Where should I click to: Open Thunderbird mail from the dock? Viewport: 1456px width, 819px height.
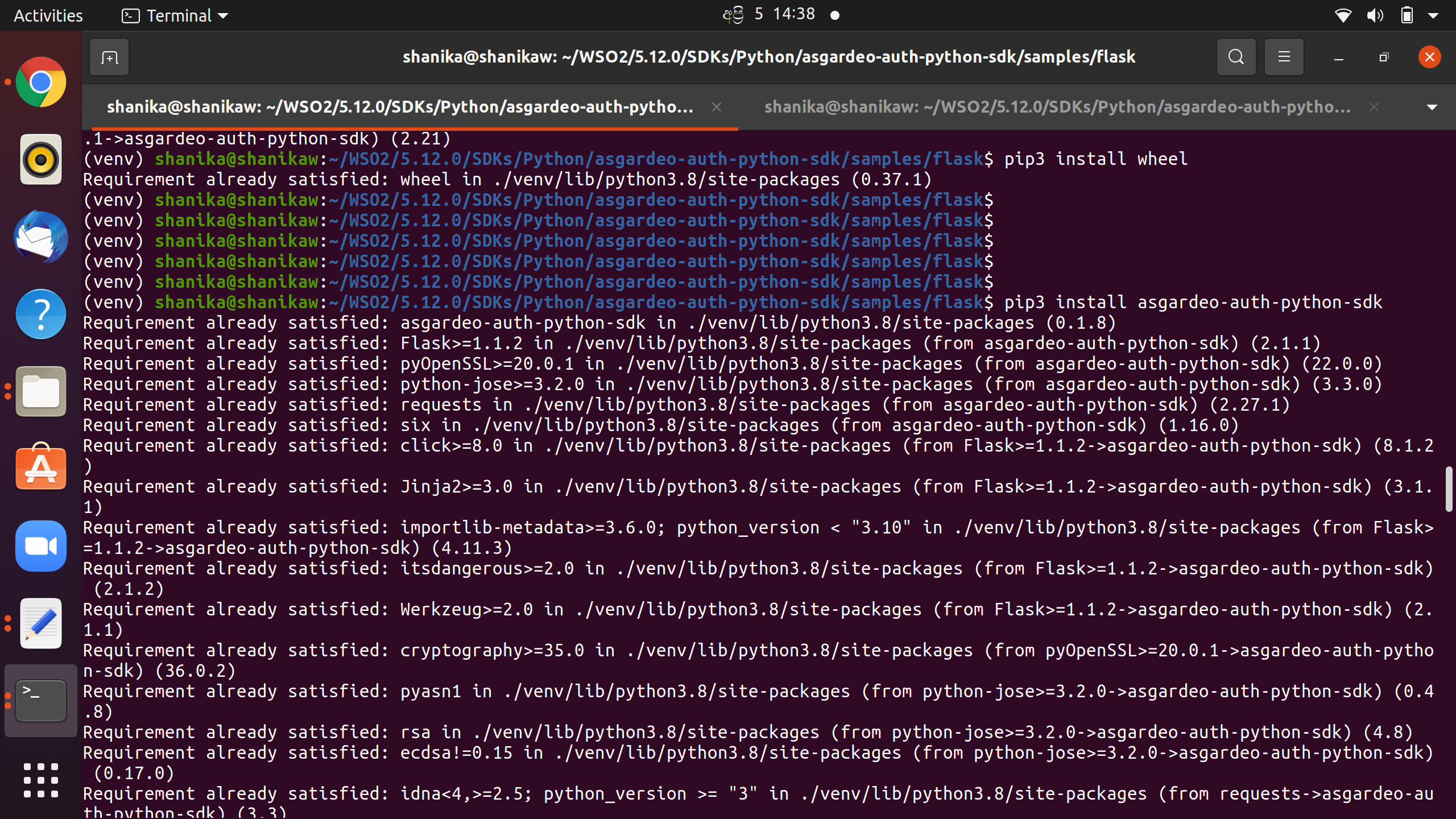point(40,237)
